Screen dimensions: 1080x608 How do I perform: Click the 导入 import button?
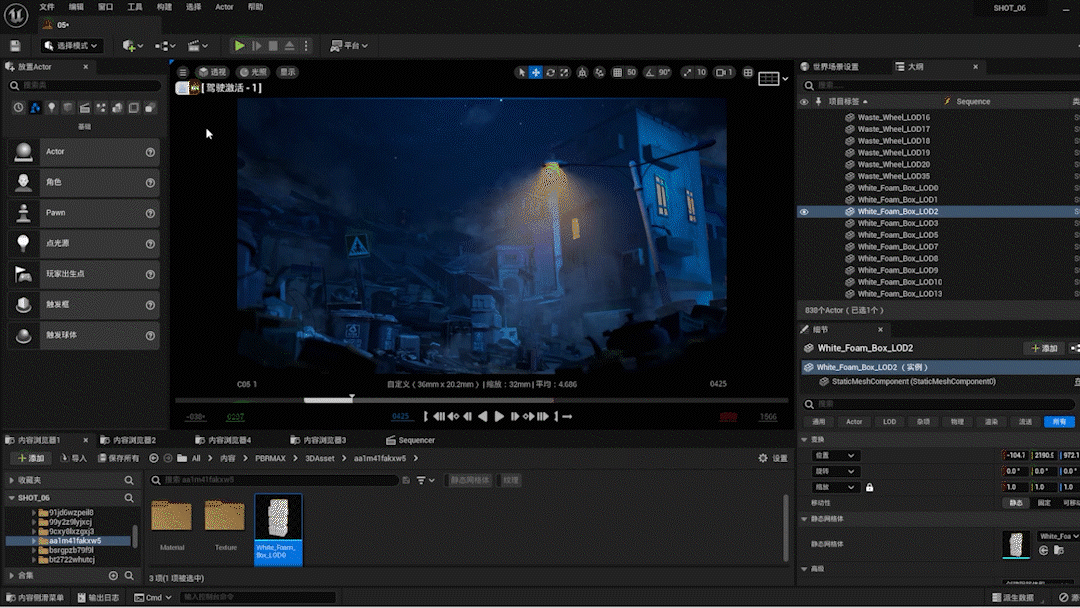coord(74,459)
